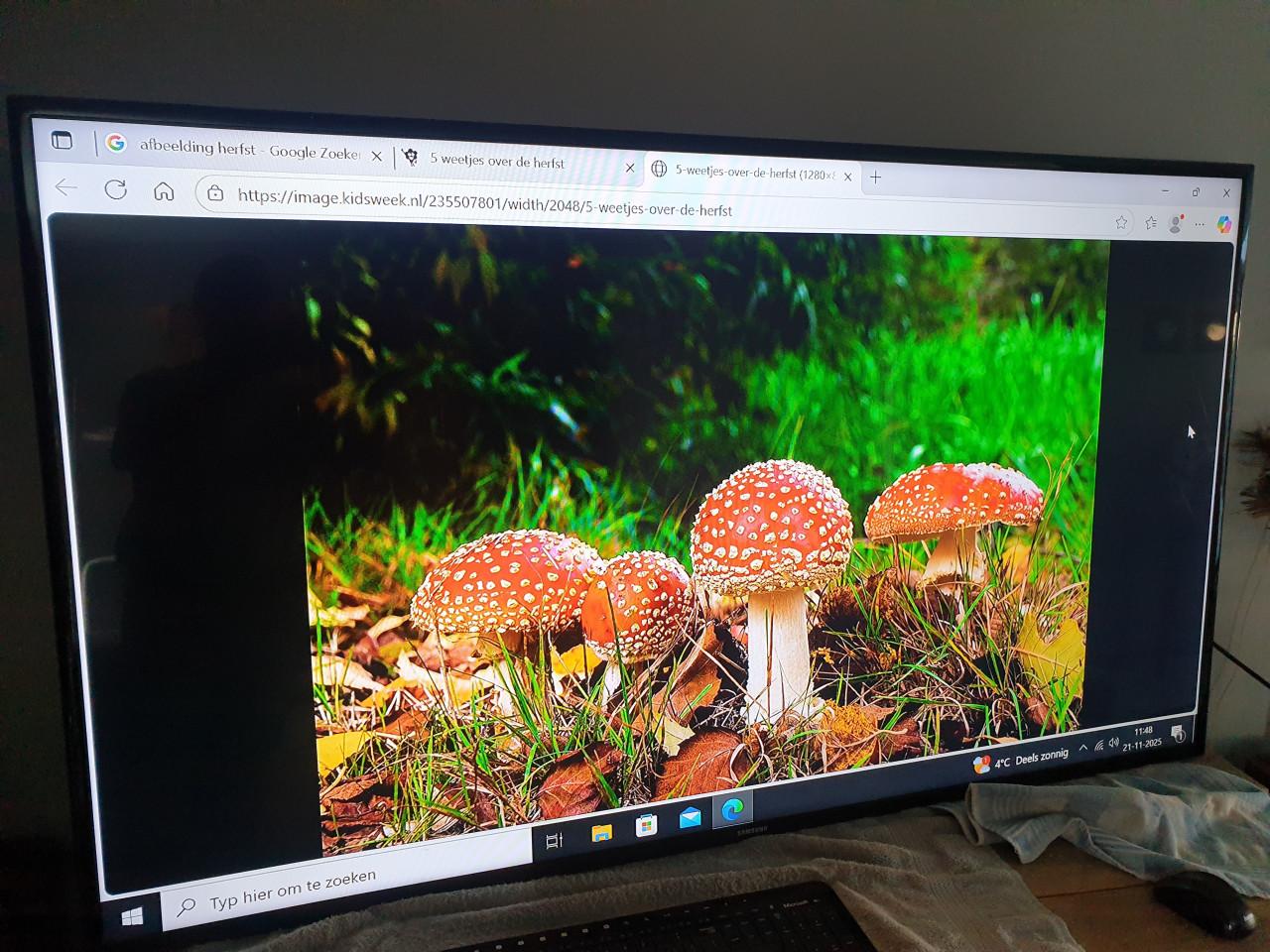Click the Back navigation arrow
Screen dimensions: 1270x952
66,187
